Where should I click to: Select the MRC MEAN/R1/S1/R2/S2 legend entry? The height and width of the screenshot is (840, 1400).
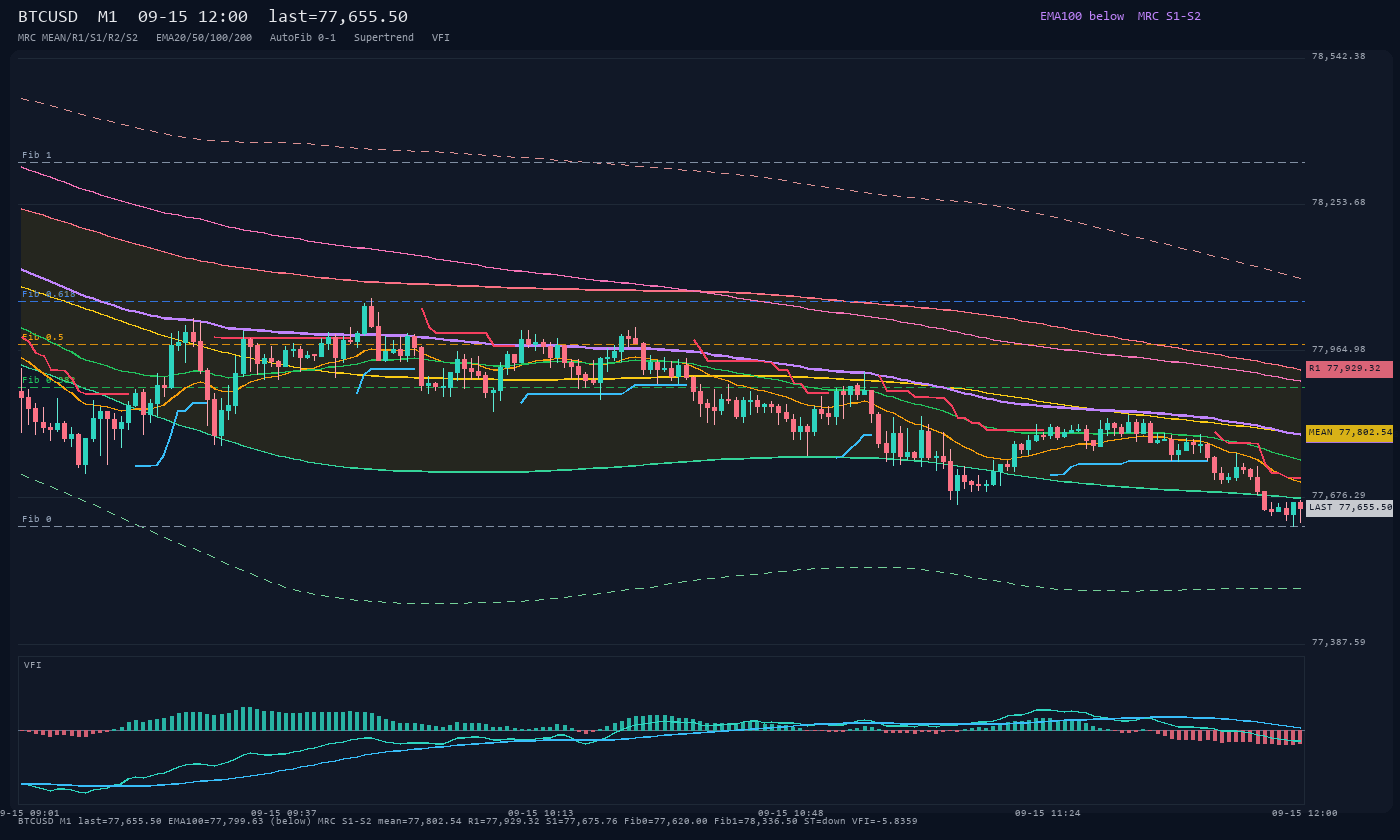[x=78, y=37]
